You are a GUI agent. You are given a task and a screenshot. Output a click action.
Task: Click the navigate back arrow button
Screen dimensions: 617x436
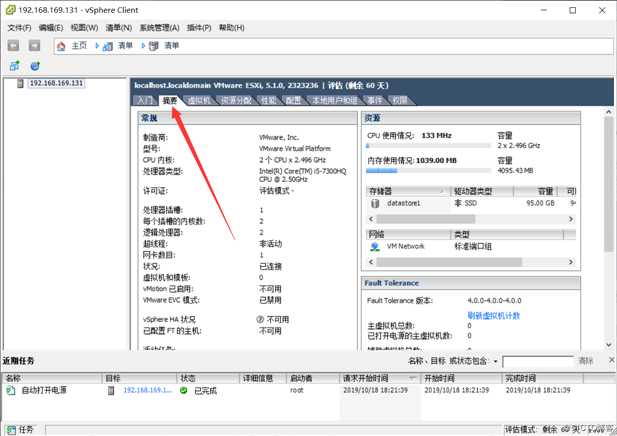(x=13, y=46)
